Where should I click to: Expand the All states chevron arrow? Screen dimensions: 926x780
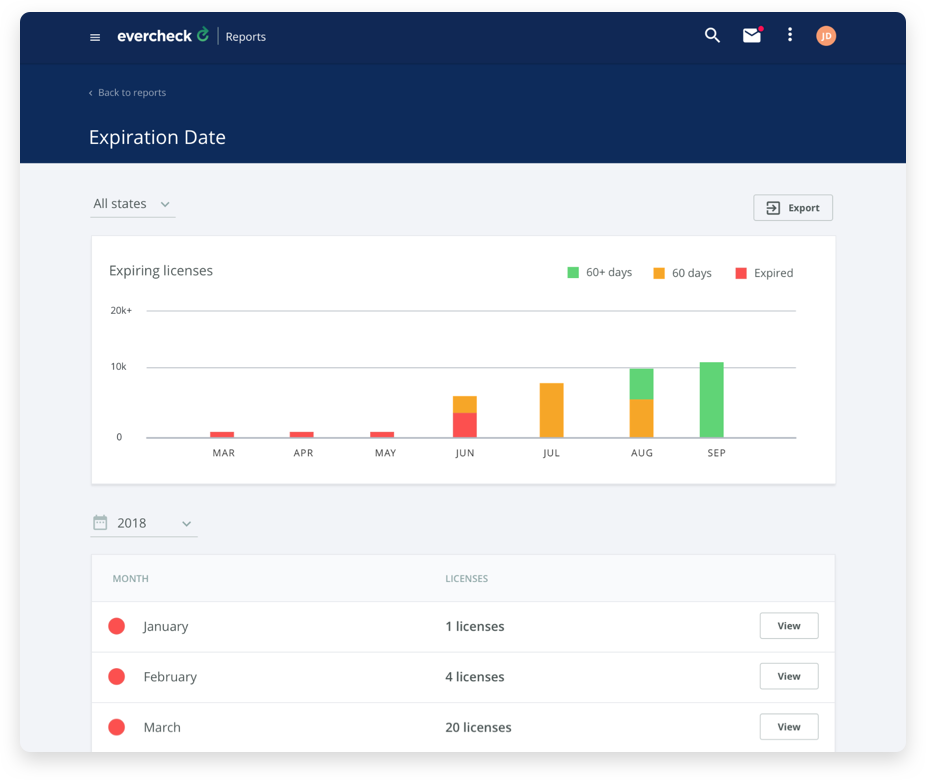164,204
